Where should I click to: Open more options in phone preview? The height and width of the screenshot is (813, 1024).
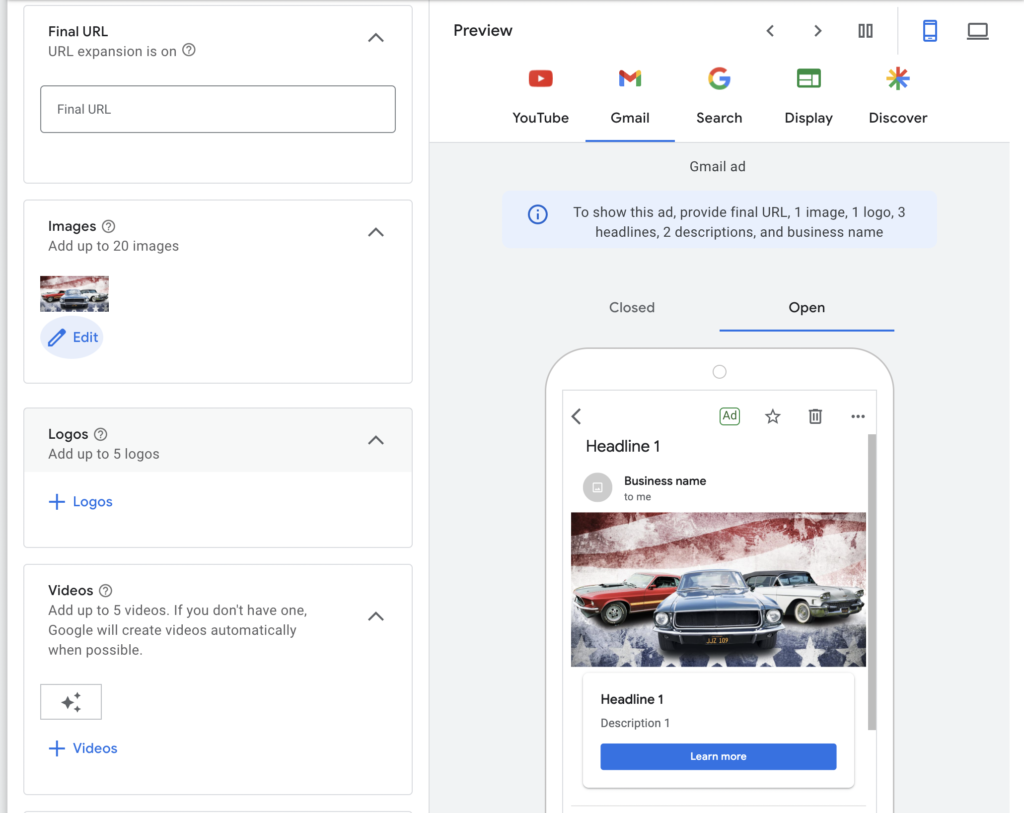click(x=857, y=417)
